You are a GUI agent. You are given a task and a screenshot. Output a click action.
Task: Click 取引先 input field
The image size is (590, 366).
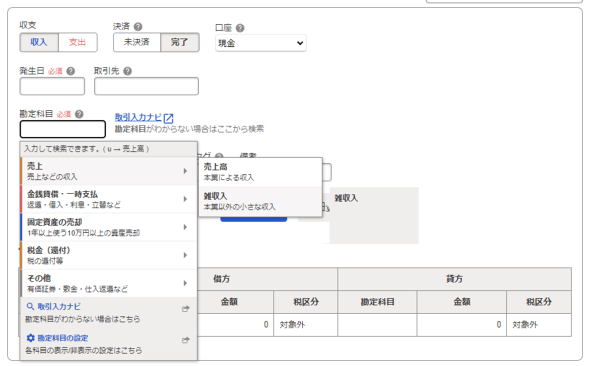pos(146,86)
